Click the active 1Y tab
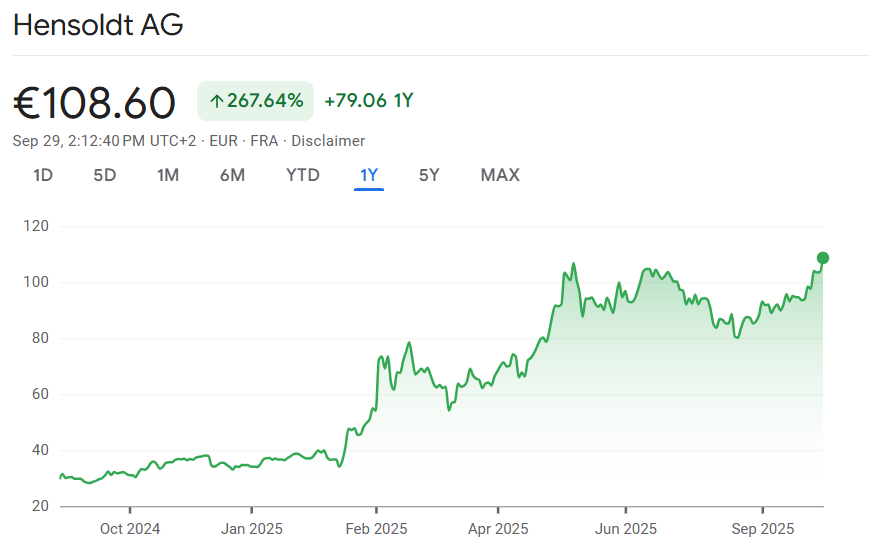This screenshot has width=870, height=547. [x=369, y=175]
